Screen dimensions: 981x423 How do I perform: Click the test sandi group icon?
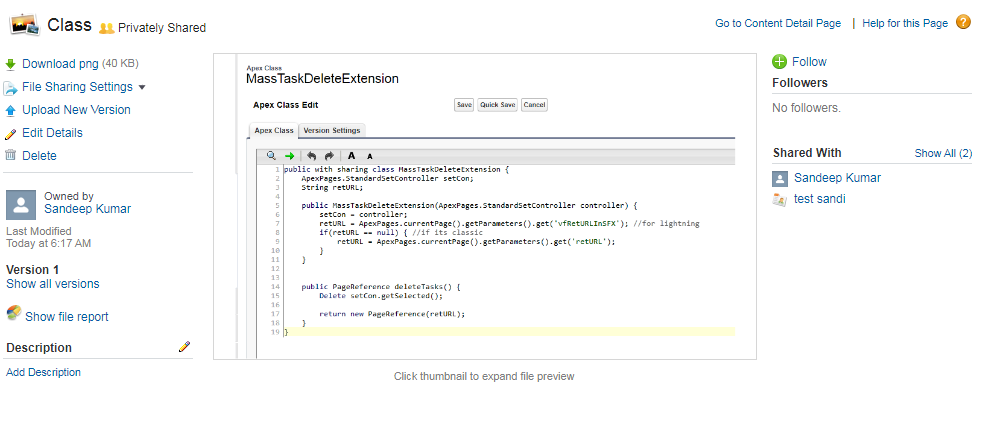coord(780,199)
